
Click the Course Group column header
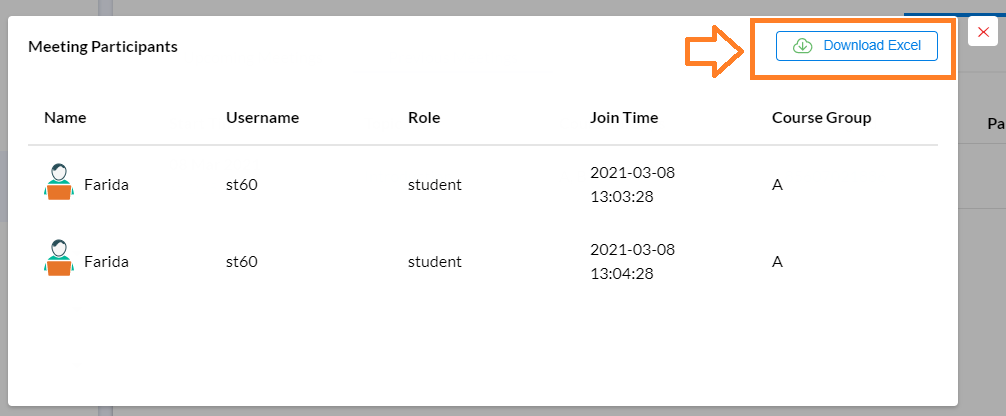tap(821, 118)
